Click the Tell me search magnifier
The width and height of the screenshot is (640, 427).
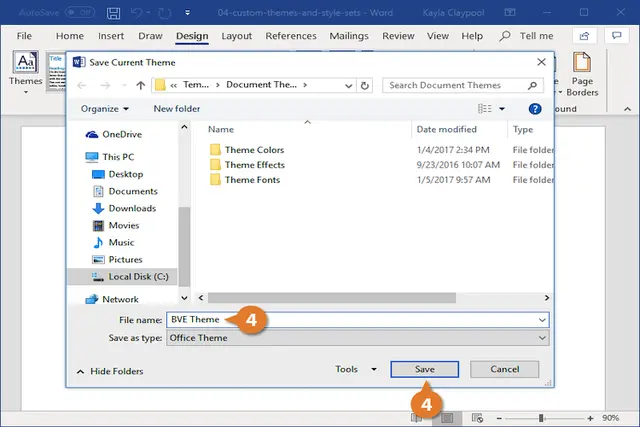click(505, 36)
